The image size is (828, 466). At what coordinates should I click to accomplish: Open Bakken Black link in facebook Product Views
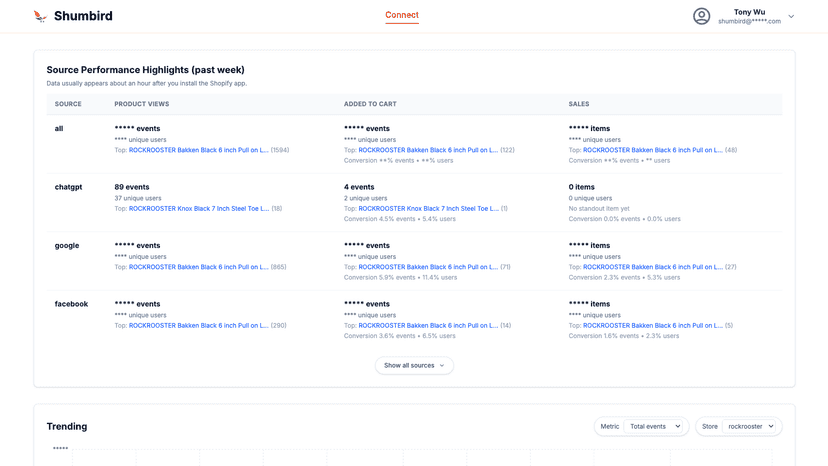[199, 325]
